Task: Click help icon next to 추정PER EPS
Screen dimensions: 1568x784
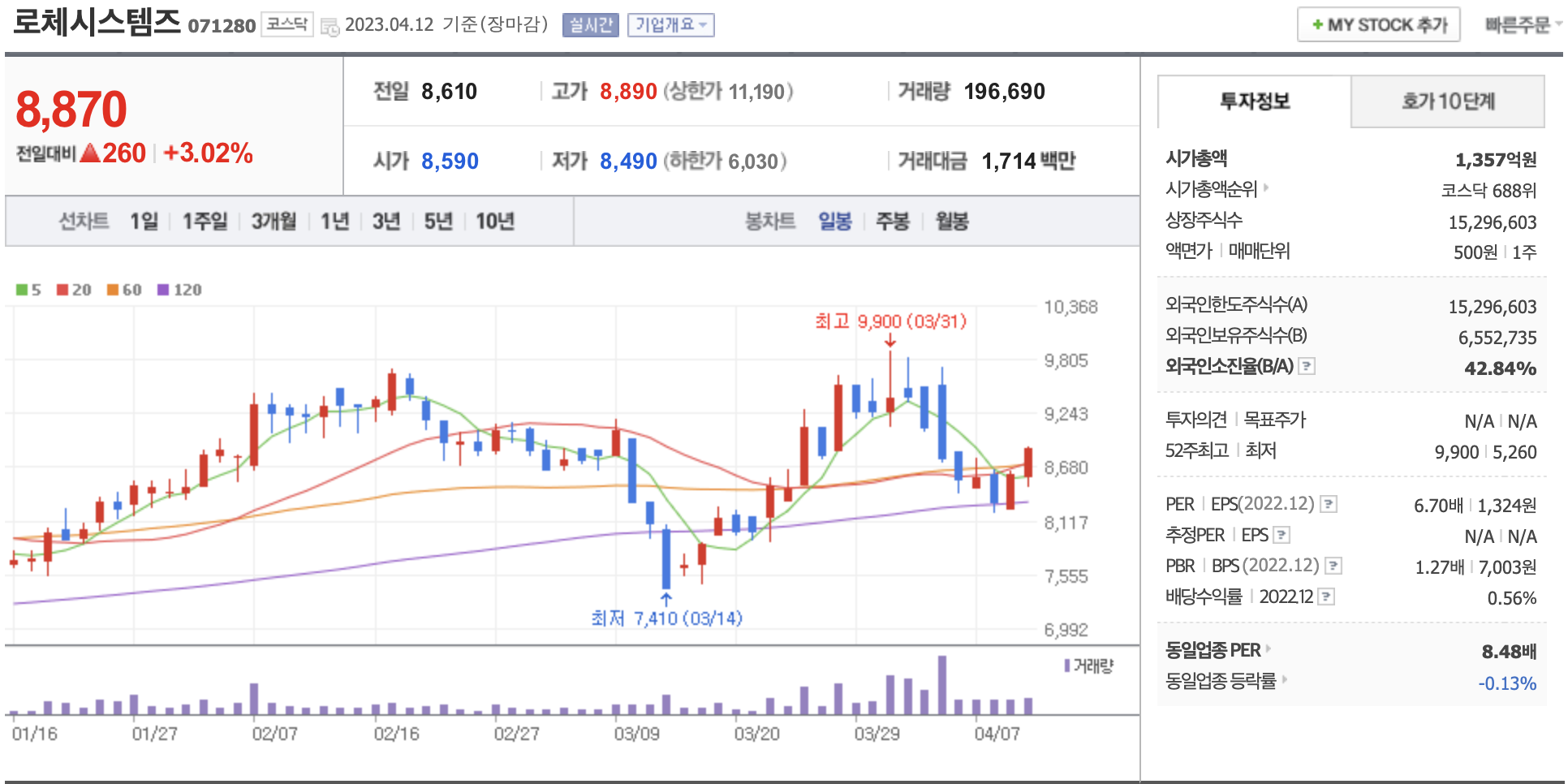Action: 1282,535
